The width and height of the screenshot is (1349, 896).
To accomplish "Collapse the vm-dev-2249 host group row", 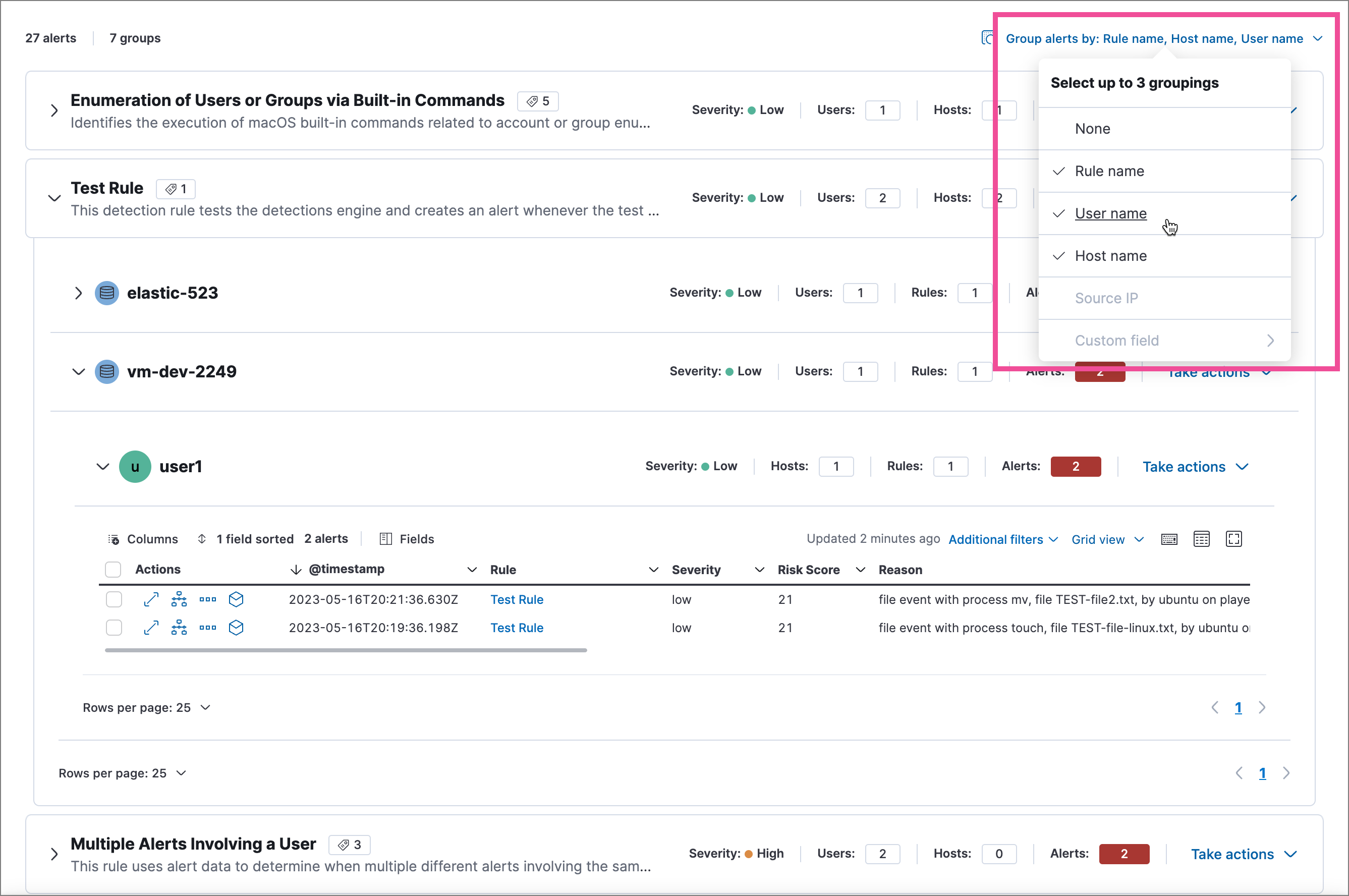I will (78, 371).
